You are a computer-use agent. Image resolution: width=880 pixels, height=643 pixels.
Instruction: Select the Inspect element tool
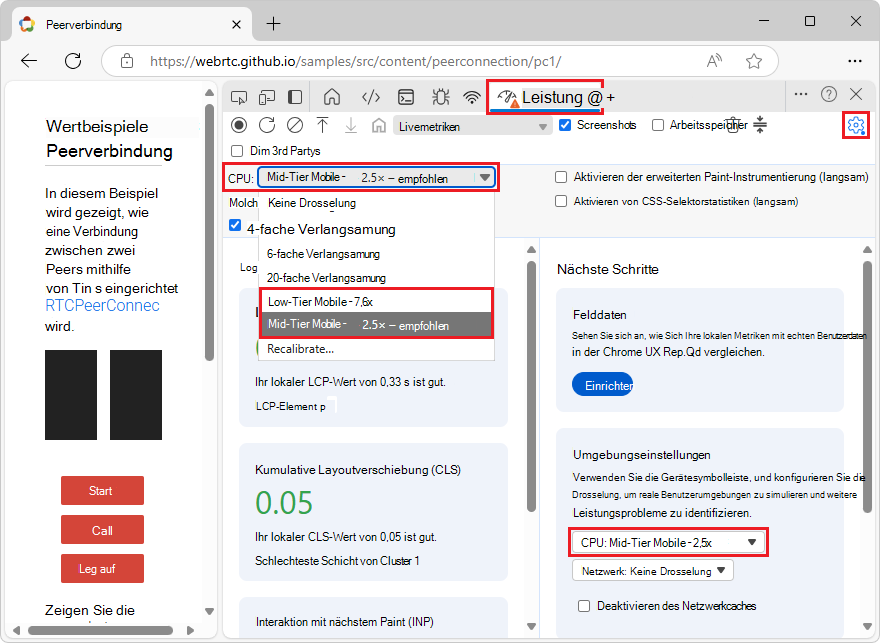pyautogui.click(x=237, y=96)
